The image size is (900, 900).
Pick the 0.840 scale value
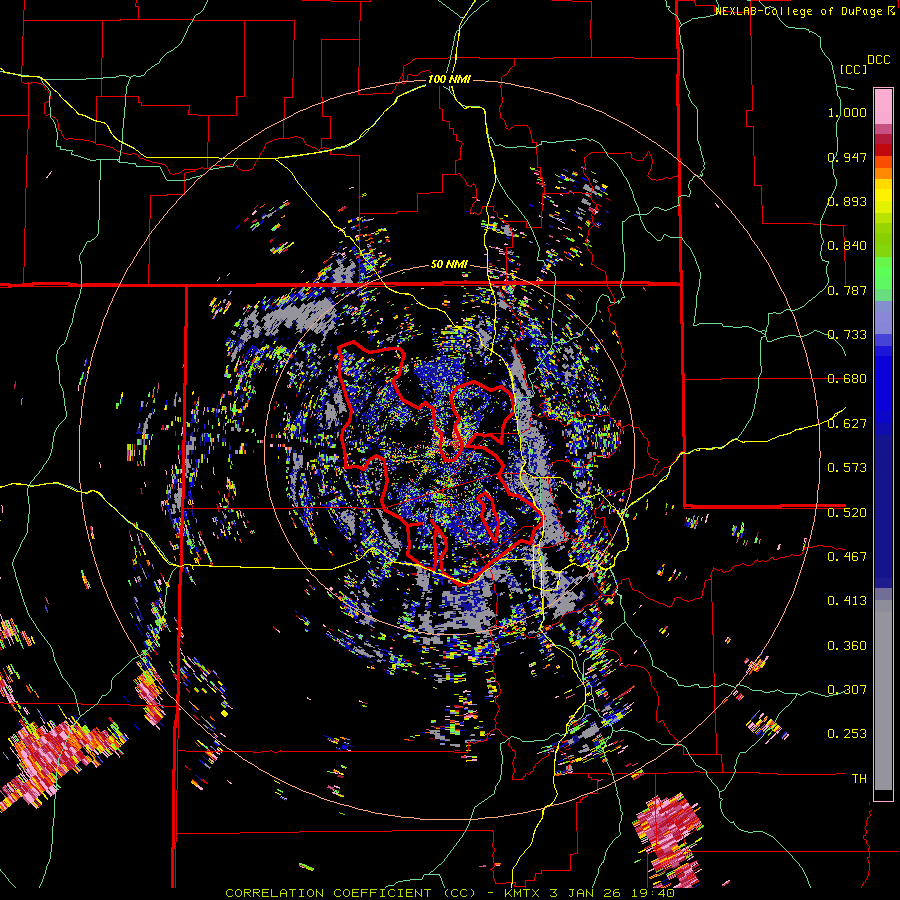pos(847,246)
